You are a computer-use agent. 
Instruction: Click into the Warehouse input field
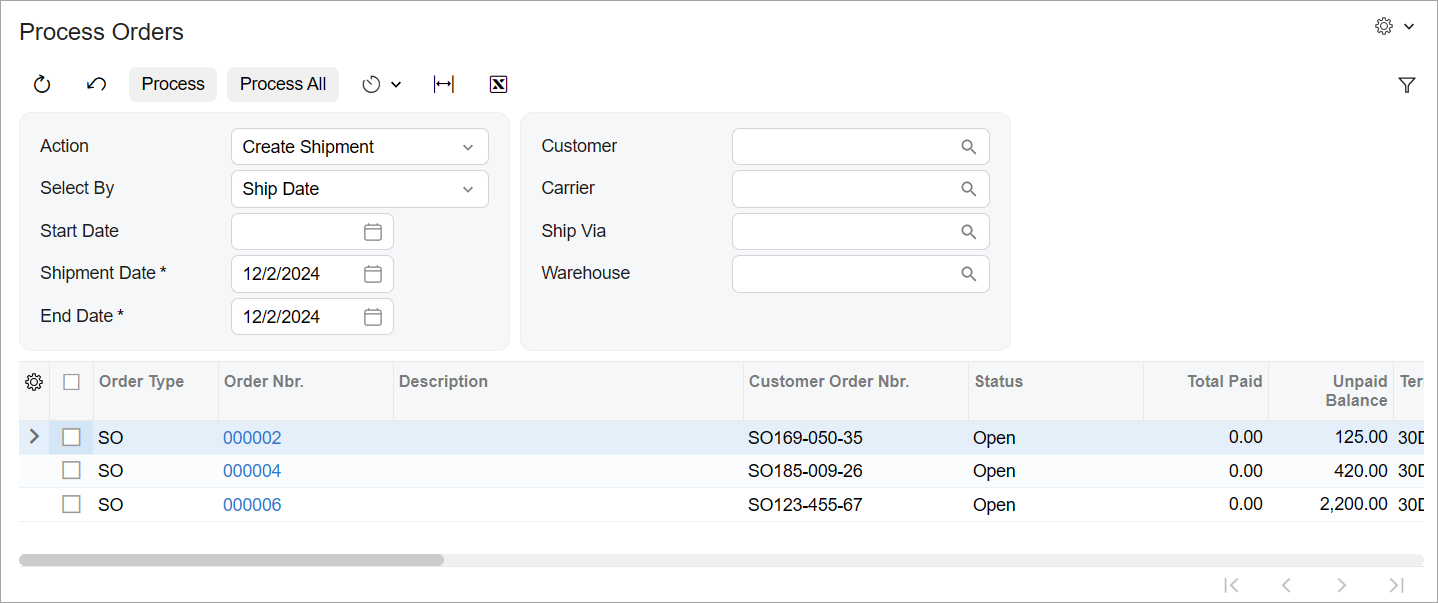click(845, 274)
